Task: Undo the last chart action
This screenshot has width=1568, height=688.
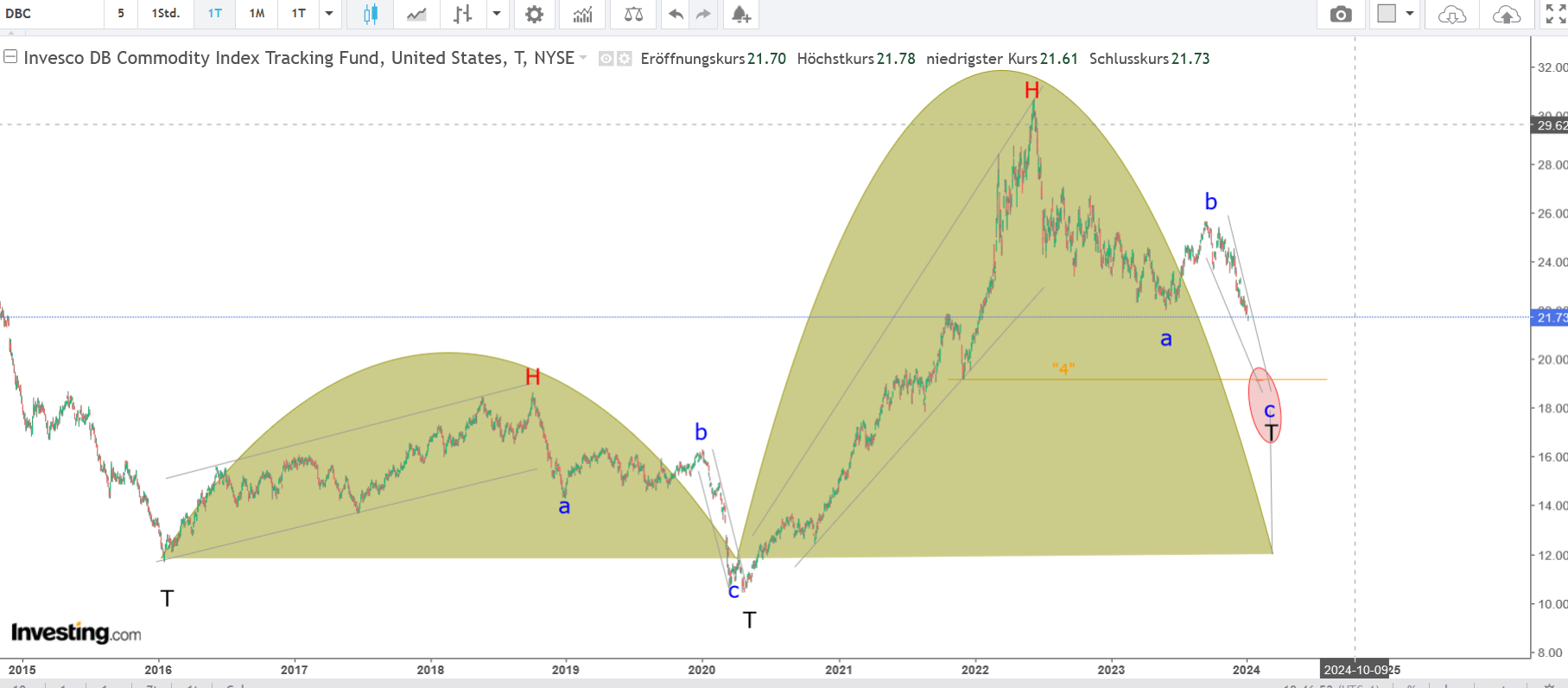Action: 676,14
